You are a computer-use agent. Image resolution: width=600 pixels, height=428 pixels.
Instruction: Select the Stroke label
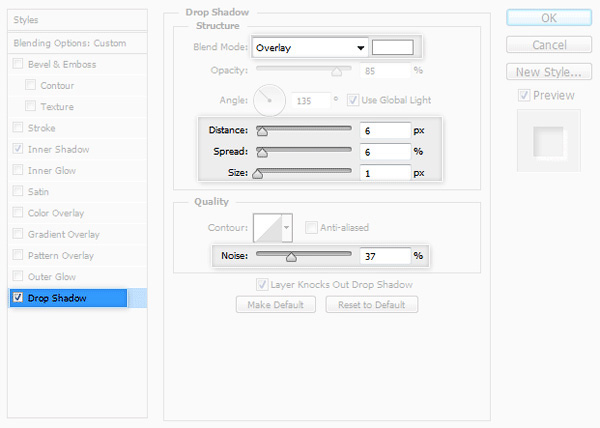click(41, 128)
